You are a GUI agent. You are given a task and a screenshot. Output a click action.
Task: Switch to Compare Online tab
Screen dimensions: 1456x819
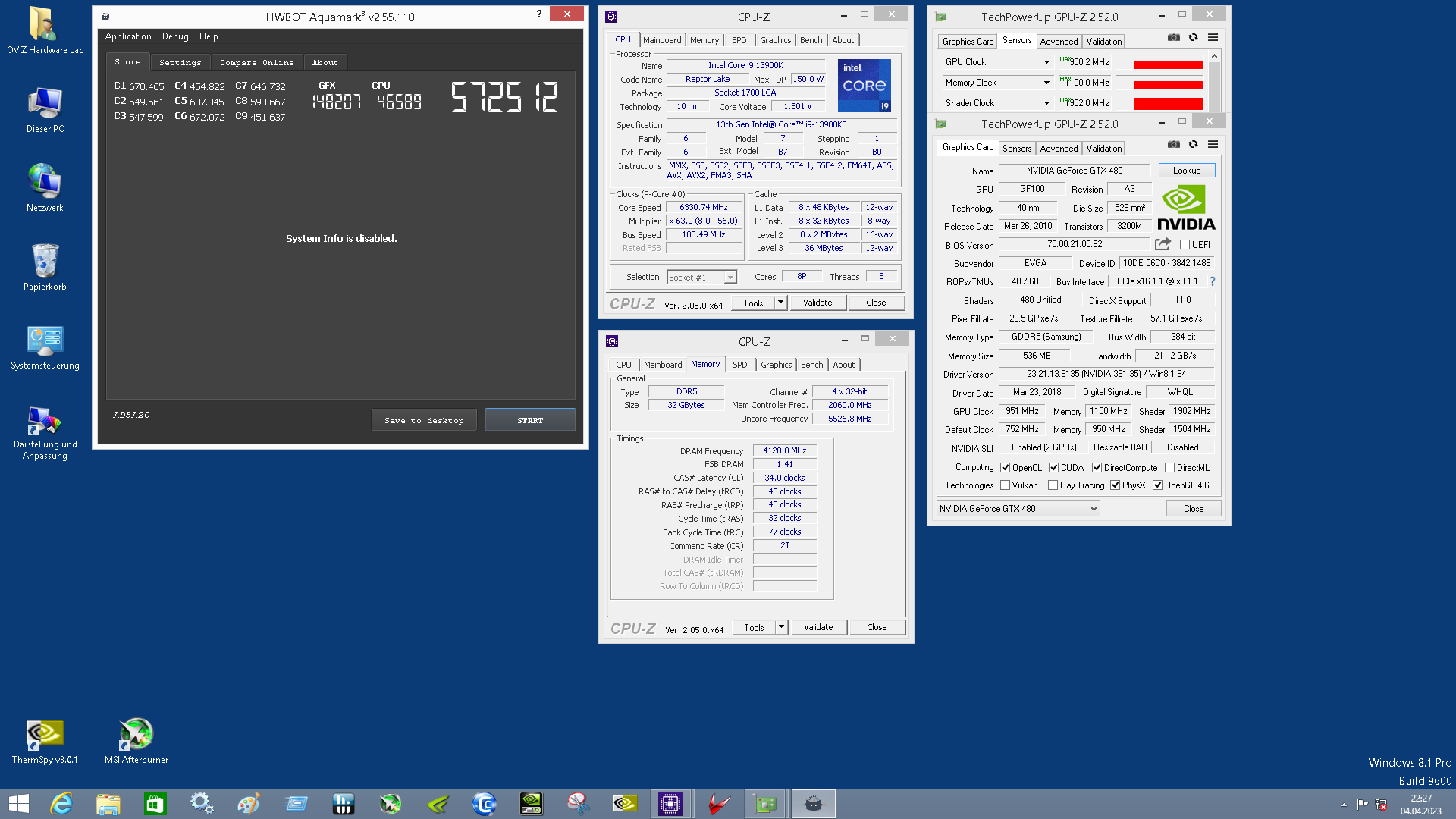pyautogui.click(x=256, y=62)
